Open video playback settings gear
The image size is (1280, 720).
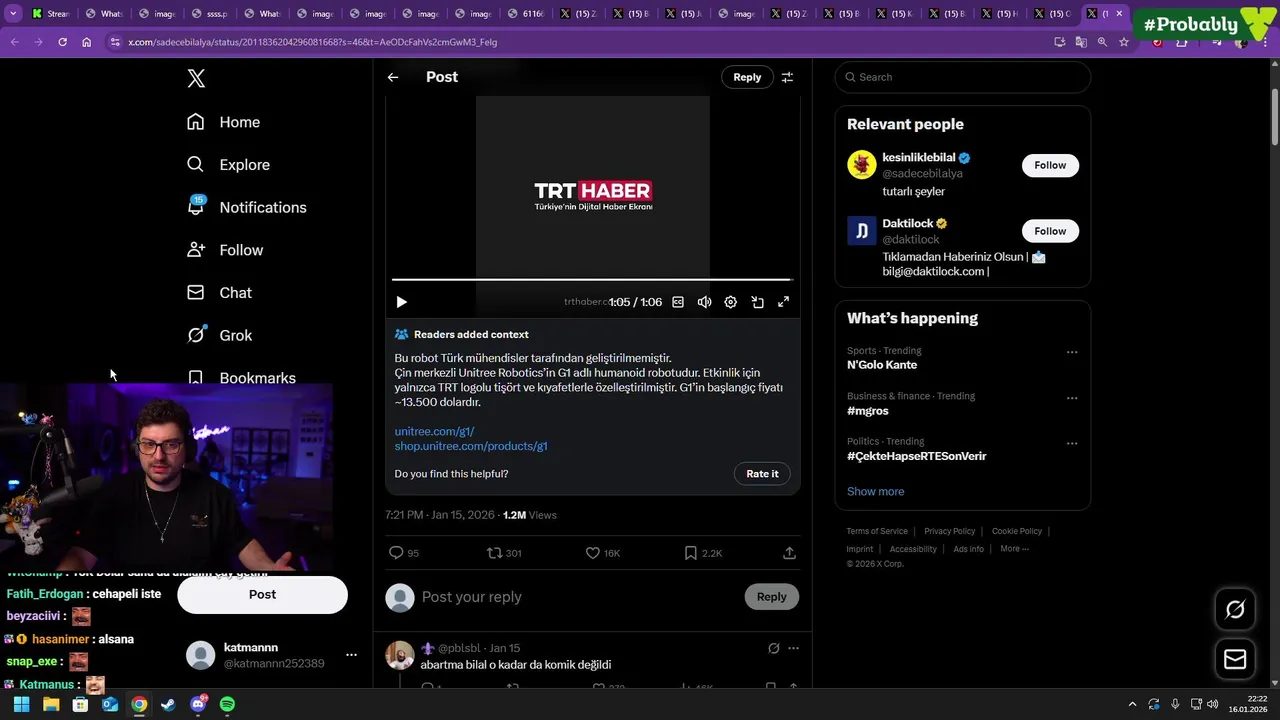[x=731, y=302]
